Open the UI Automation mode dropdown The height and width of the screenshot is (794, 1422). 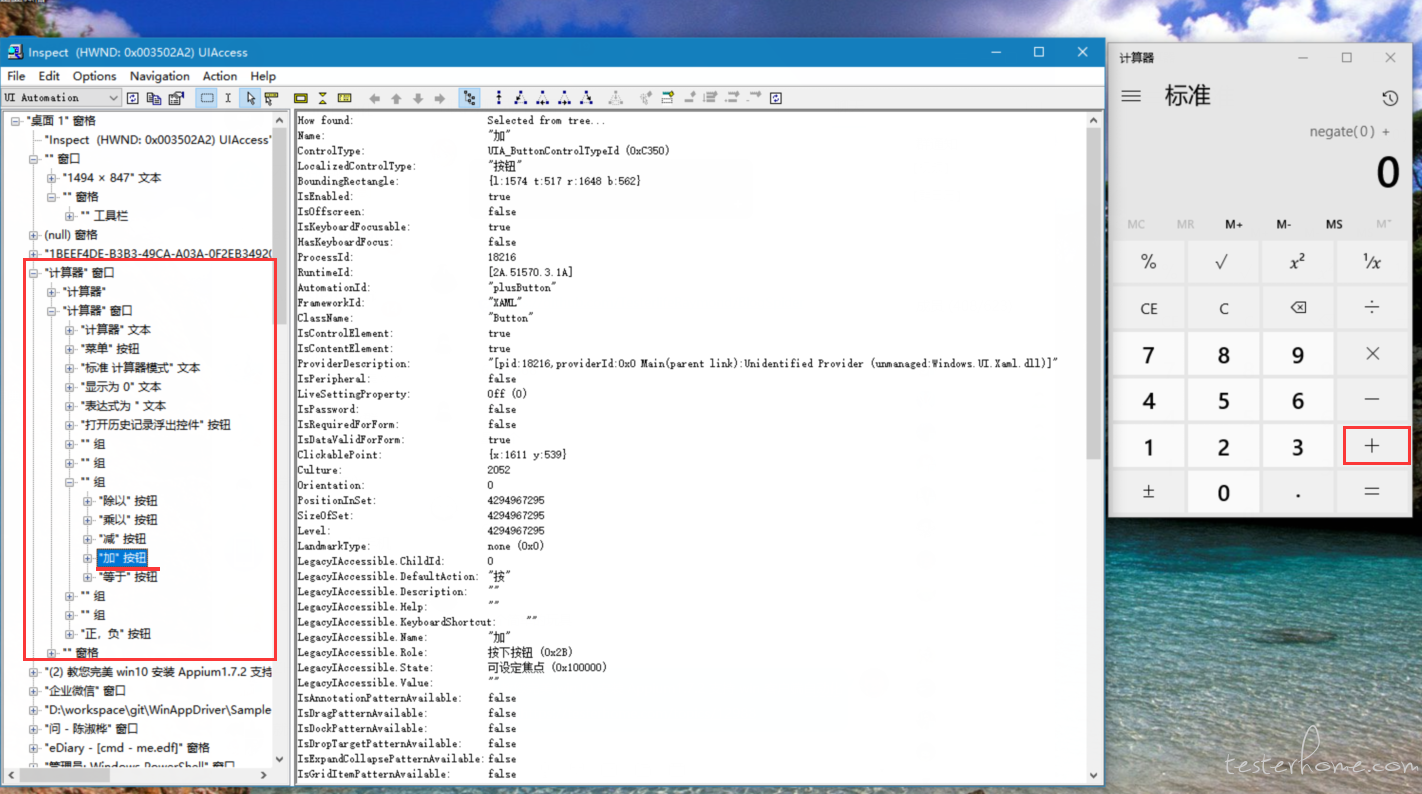114,98
